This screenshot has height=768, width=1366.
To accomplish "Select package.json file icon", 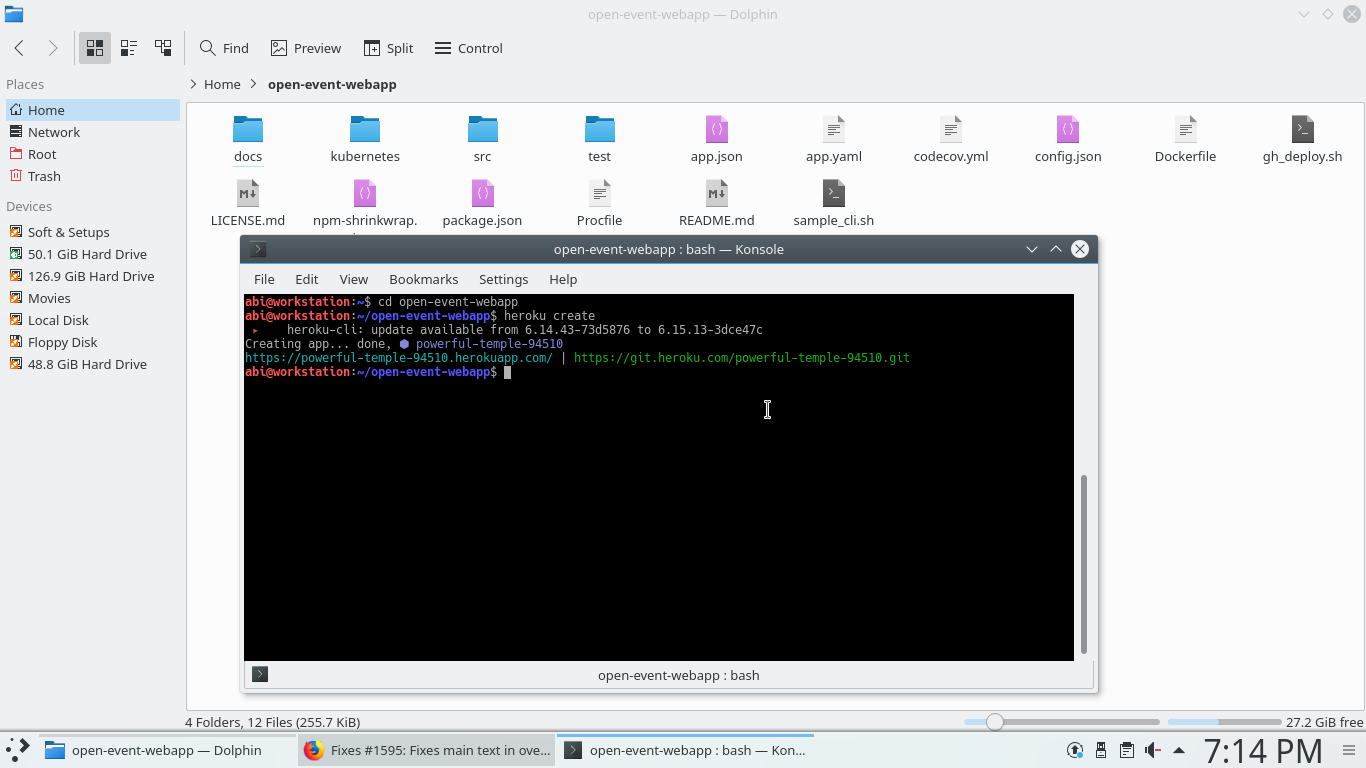I will point(483,193).
